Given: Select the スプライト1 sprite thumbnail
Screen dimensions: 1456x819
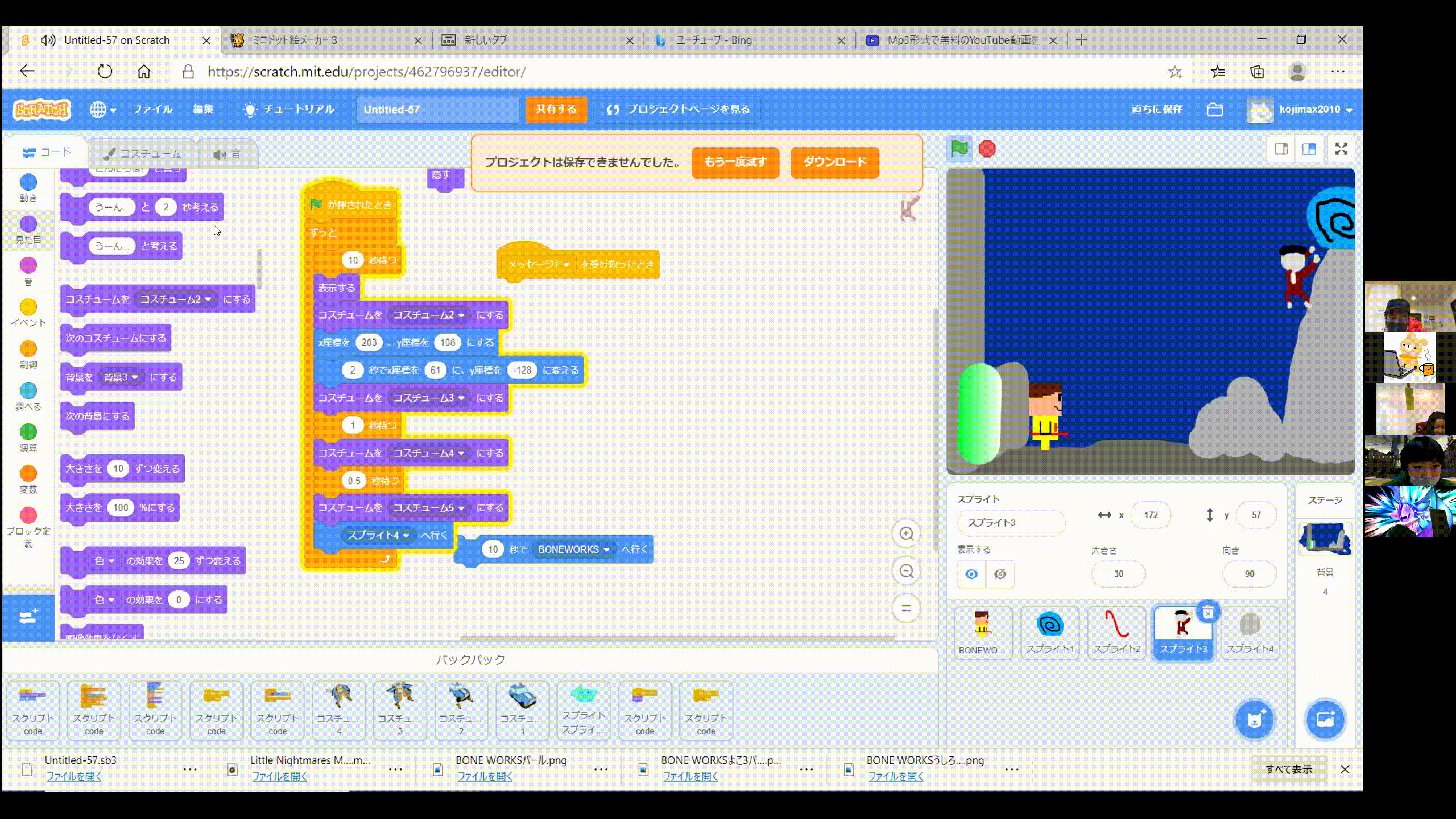Looking at the screenshot, I should pyautogui.click(x=1050, y=633).
